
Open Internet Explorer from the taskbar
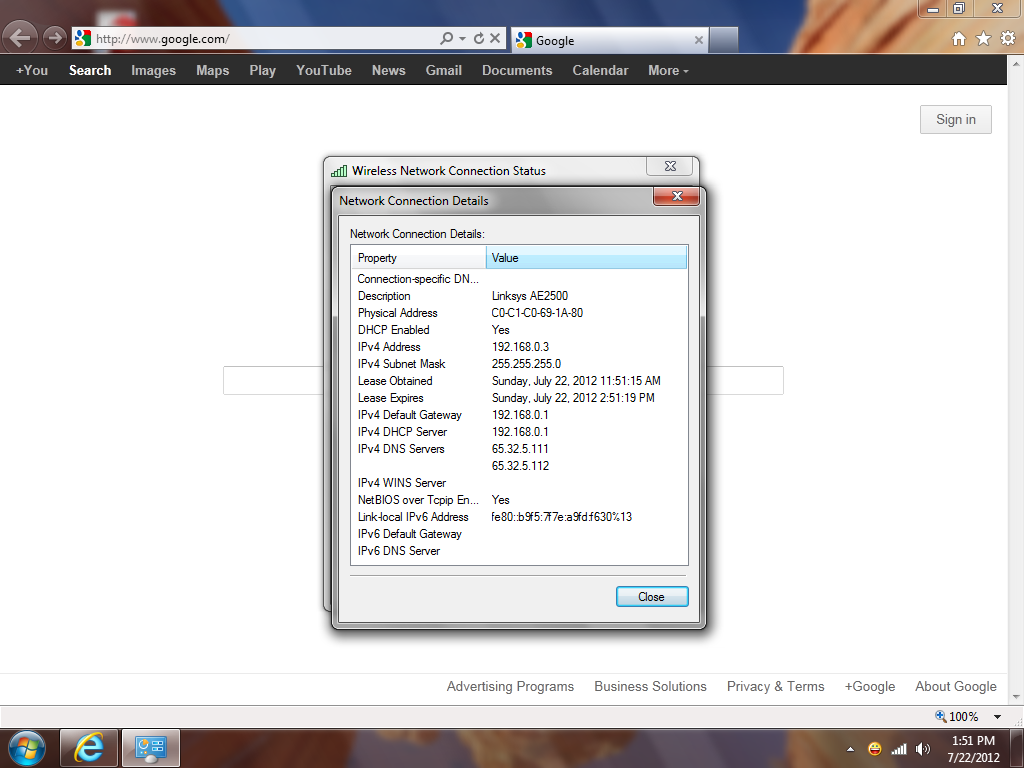(89, 747)
